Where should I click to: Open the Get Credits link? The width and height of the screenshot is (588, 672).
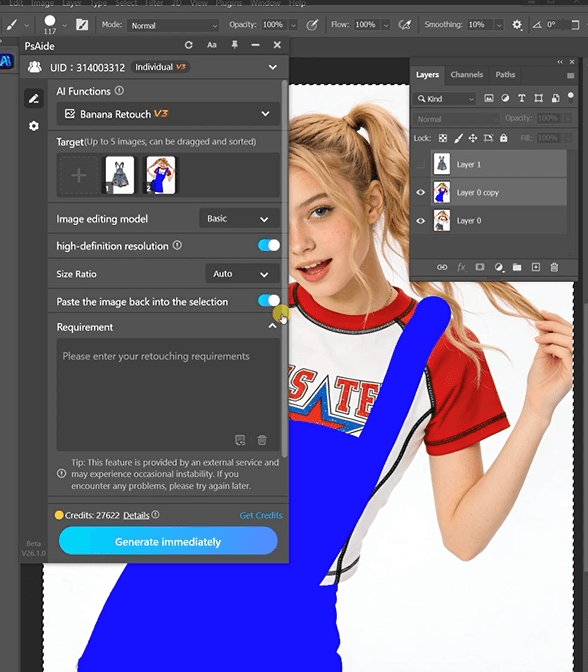click(x=261, y=515)
